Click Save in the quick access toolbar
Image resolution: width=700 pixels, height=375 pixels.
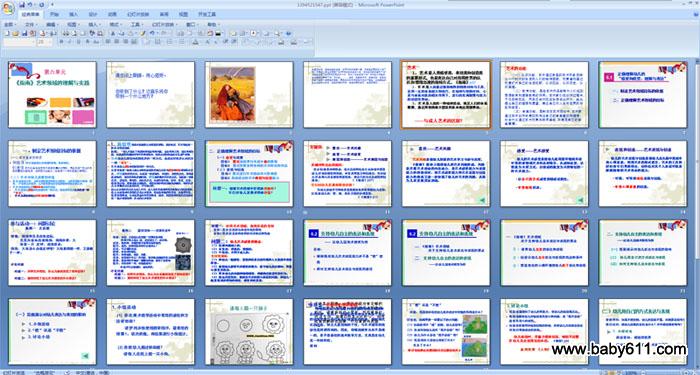pyautogui.click(x=21, y=4)
